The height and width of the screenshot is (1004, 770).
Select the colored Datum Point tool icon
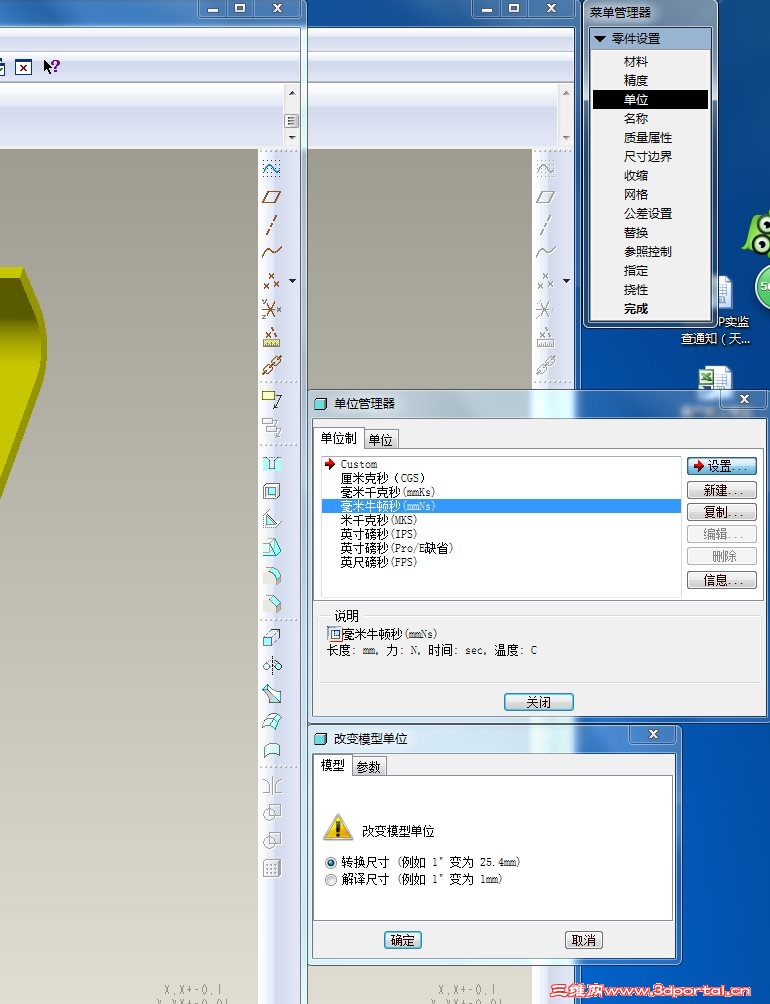tap(271, 280)
